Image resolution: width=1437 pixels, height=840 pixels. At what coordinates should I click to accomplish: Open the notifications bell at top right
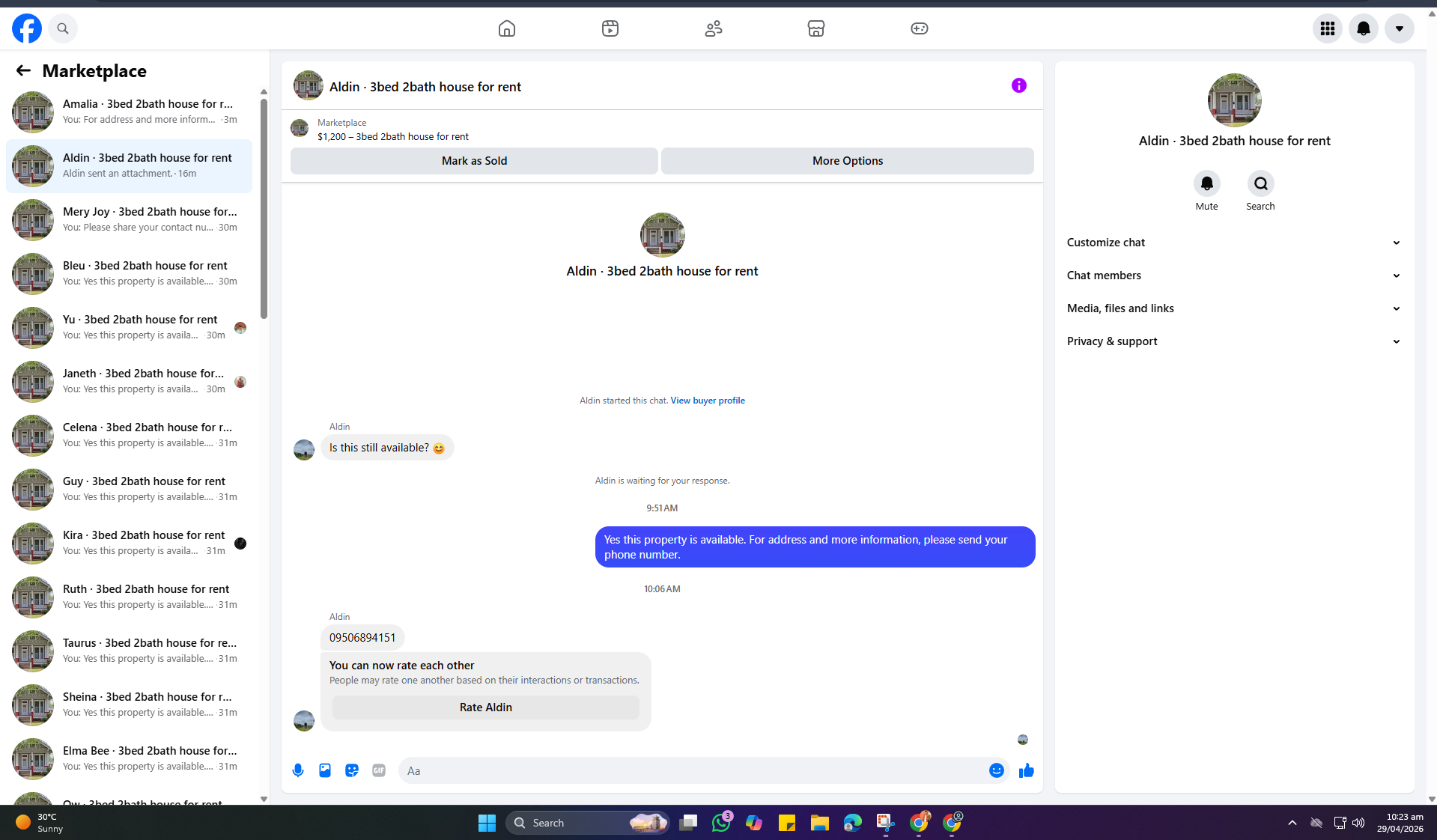pyautogui.click(x=1364, y=28)
